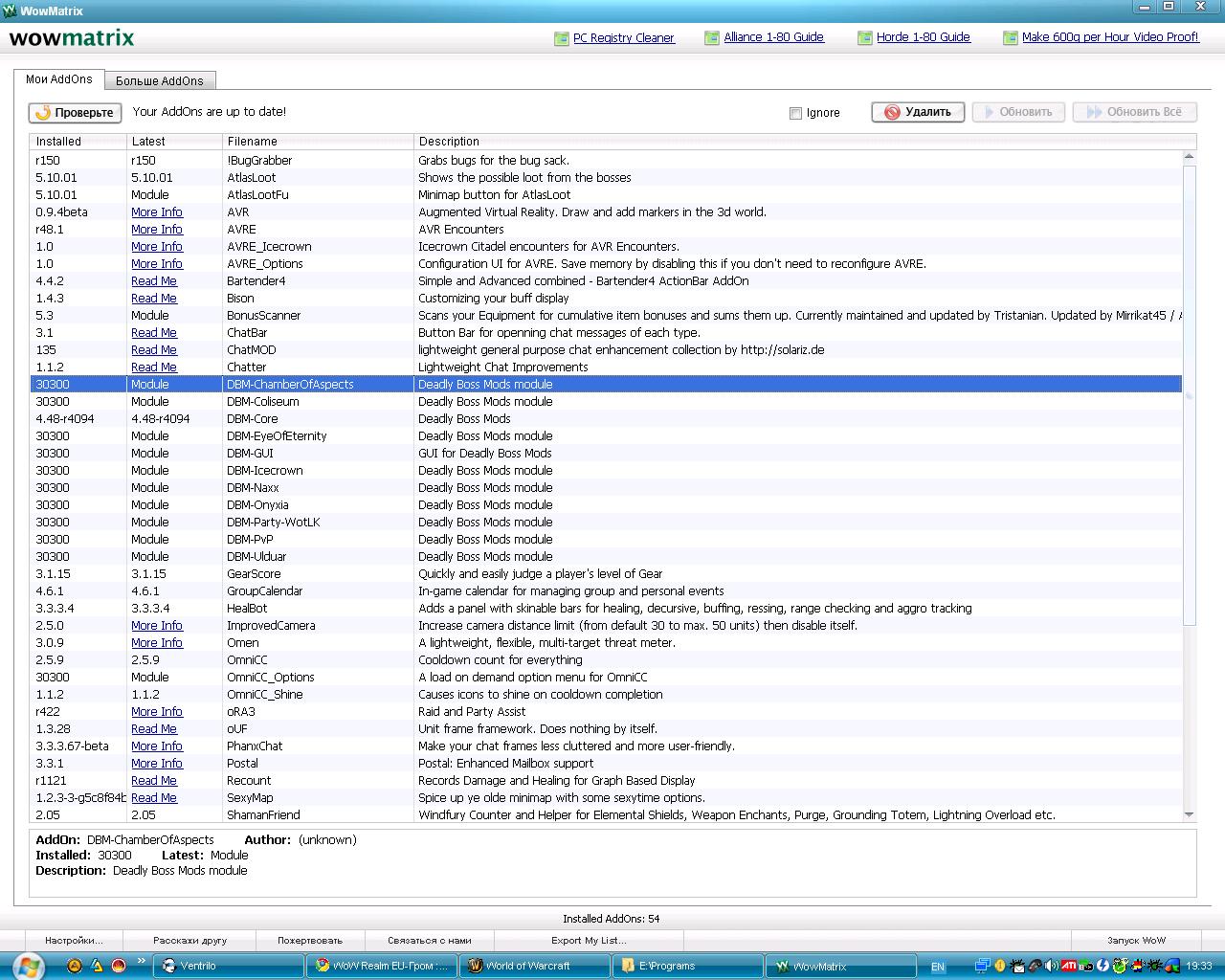Viewport: 1225px width, 980px height.
Task: Sort by the Installed column header
Action: (x=78, y=142)
